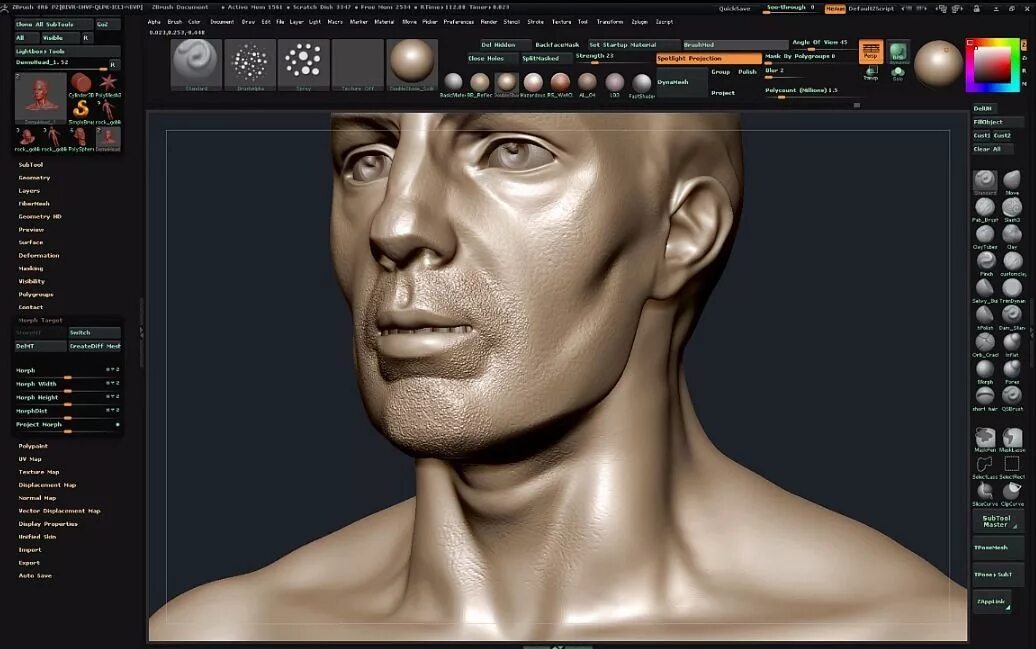Toggle the Solo mode button

(898, 73)
